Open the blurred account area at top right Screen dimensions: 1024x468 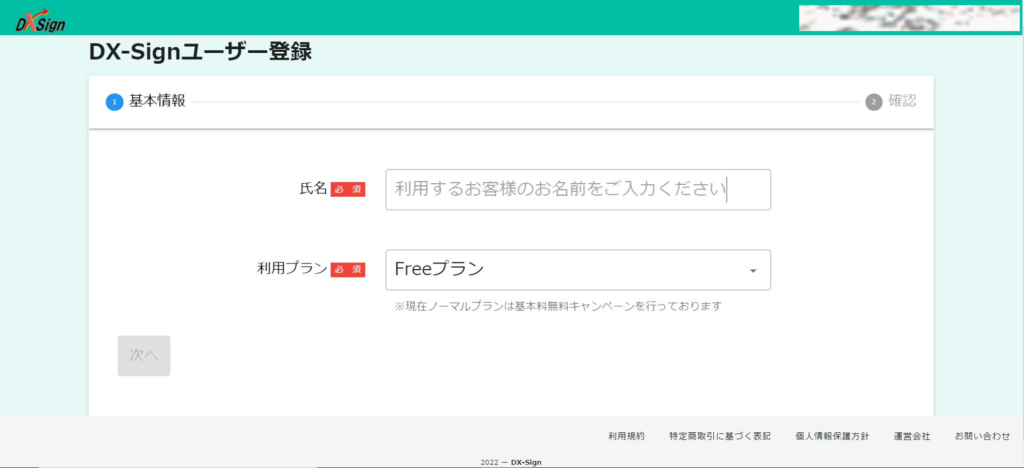click(x=908, y=18)
